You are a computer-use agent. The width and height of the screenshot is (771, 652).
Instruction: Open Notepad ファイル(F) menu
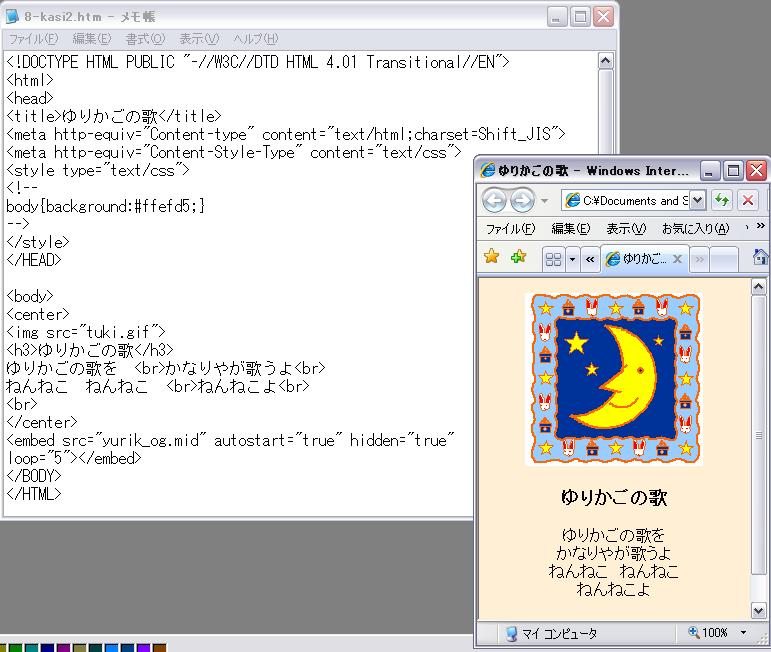33,38
